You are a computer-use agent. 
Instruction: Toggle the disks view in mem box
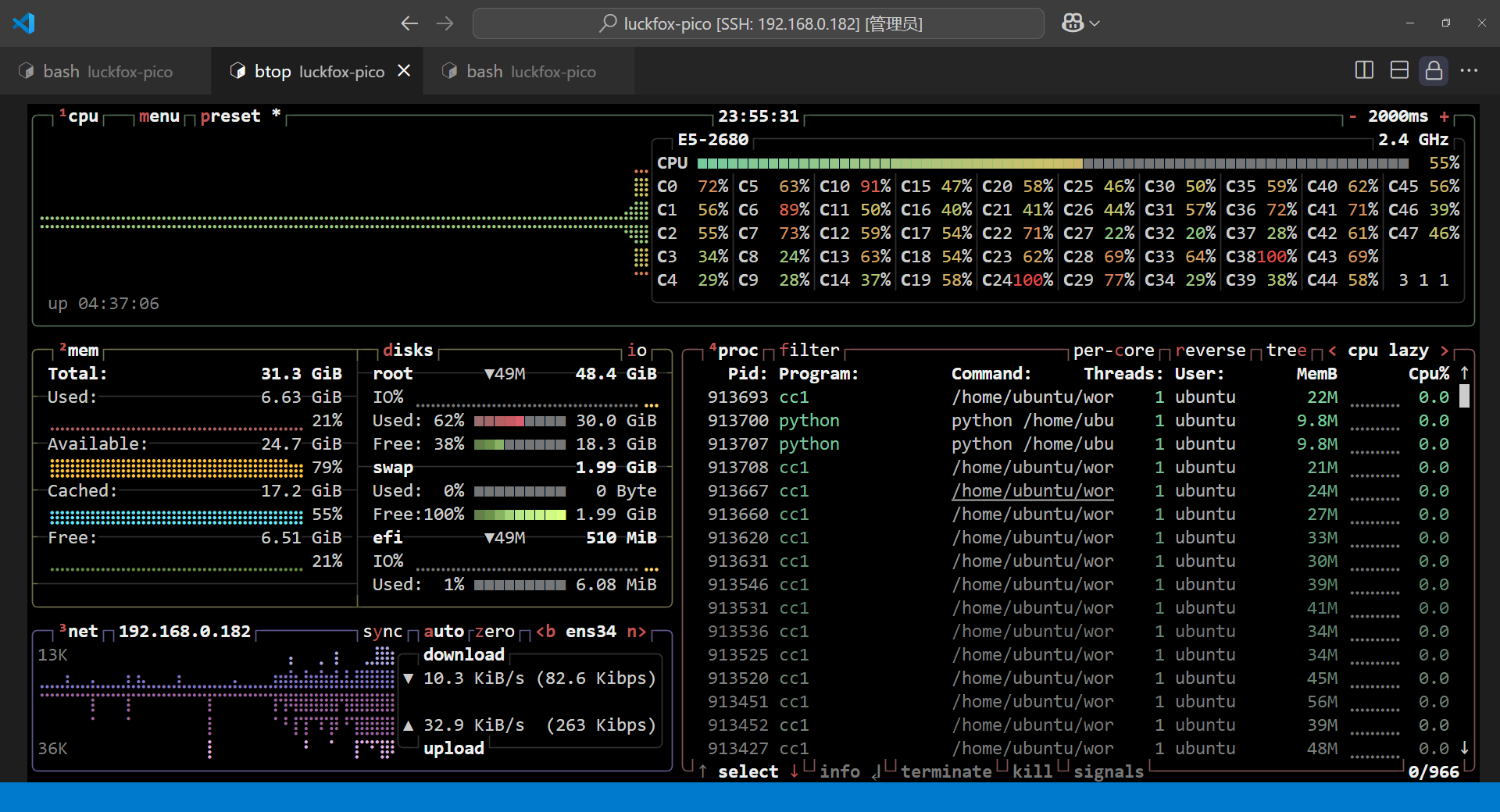click(x=408, y=351)
